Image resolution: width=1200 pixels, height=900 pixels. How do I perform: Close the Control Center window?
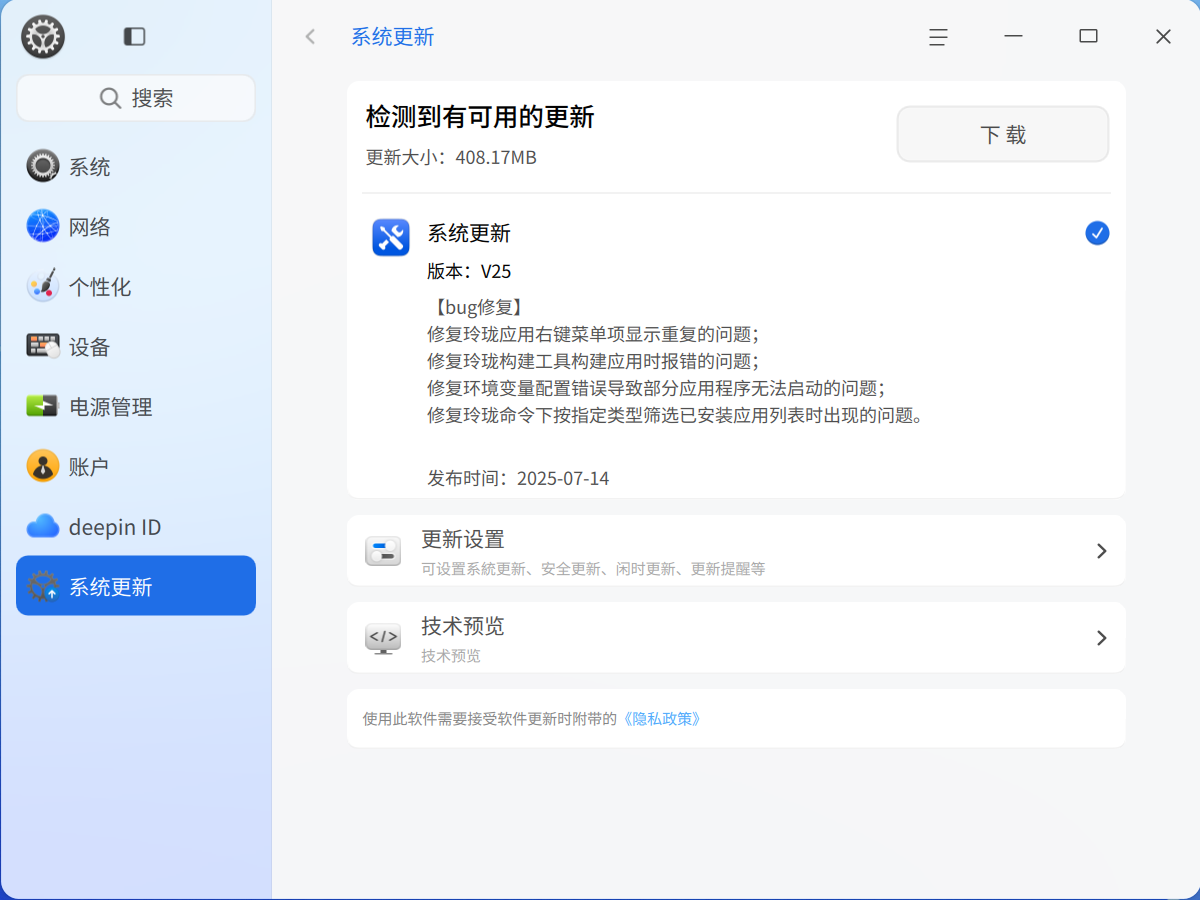tap(1163, 37)
